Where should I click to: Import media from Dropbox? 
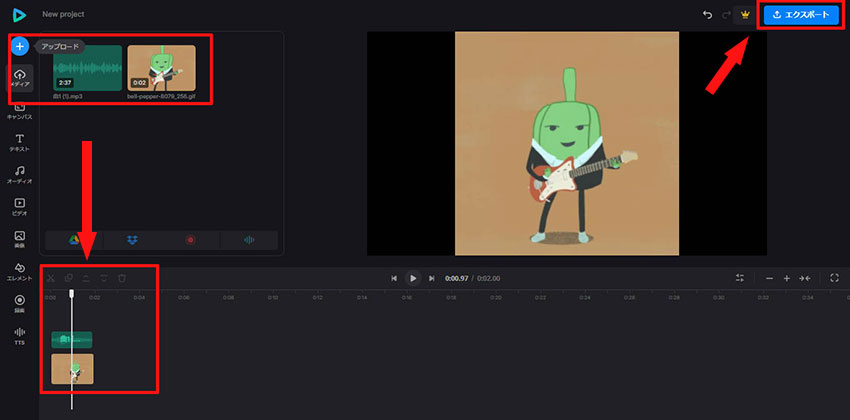click(x=132, y=240)
